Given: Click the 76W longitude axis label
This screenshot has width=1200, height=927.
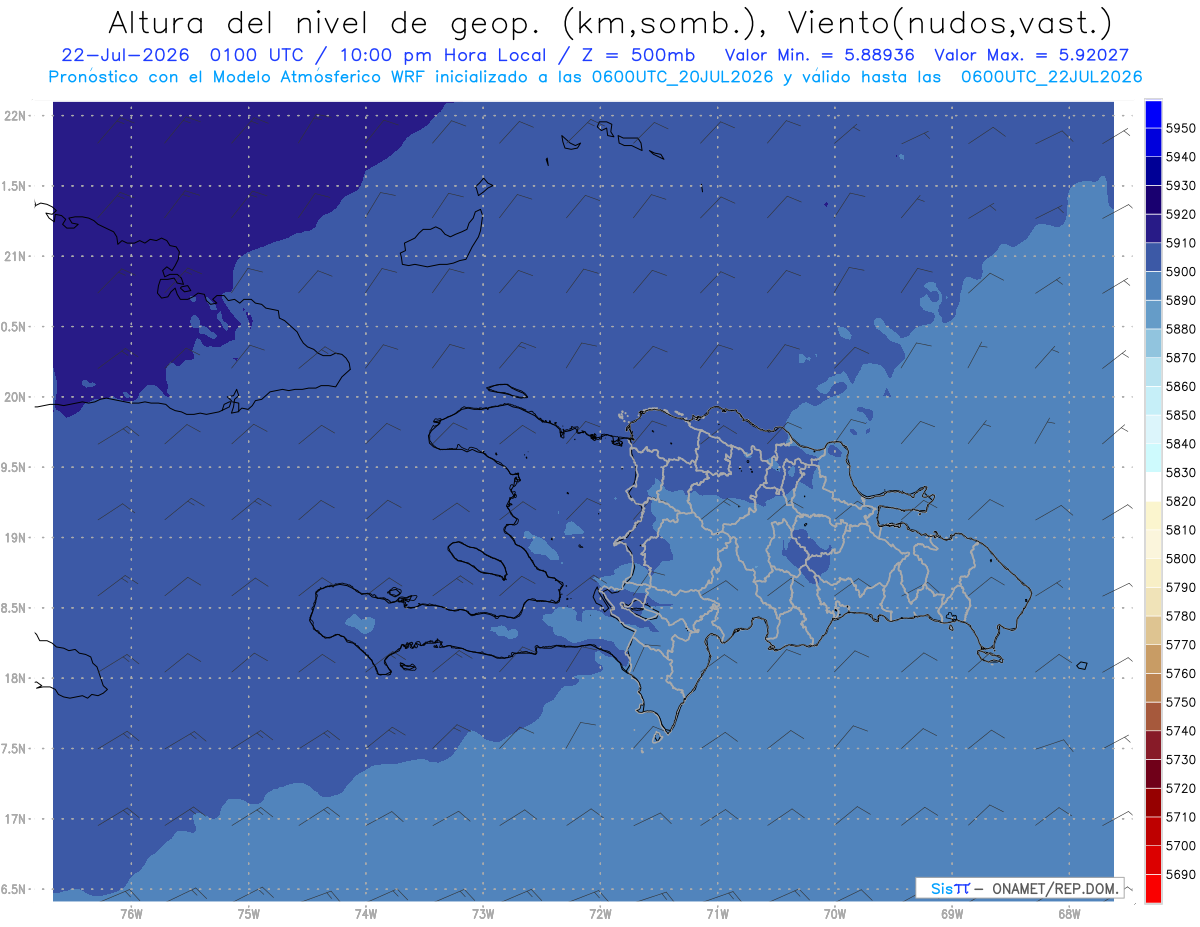Looking at the screenshot, I should tap(131, 913).
